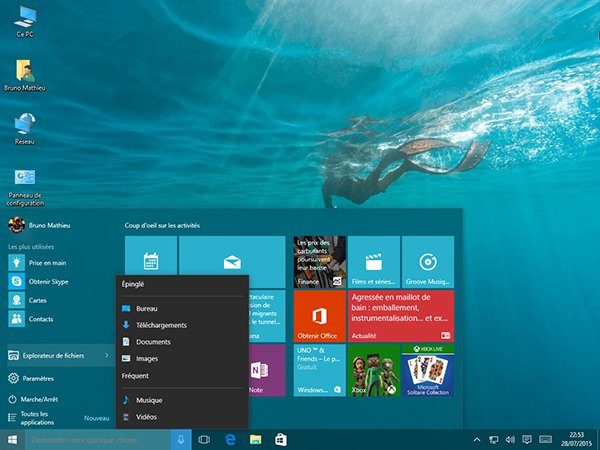Image resolution: width=600 pixels, height=450 pixels.
Task: Open Vidéos from the frequent list
Action: tap(182, 417)
